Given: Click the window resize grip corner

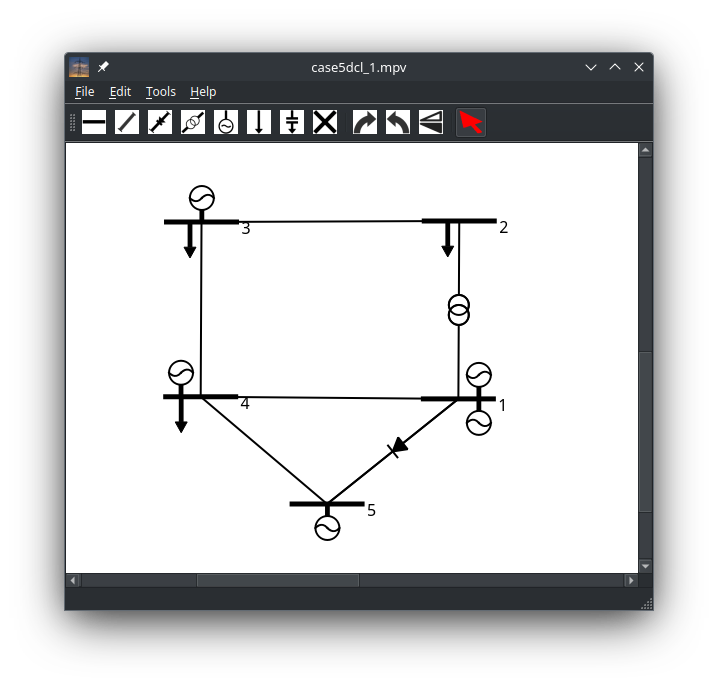Looking at the screenshot, I should (x=647, y=604).
